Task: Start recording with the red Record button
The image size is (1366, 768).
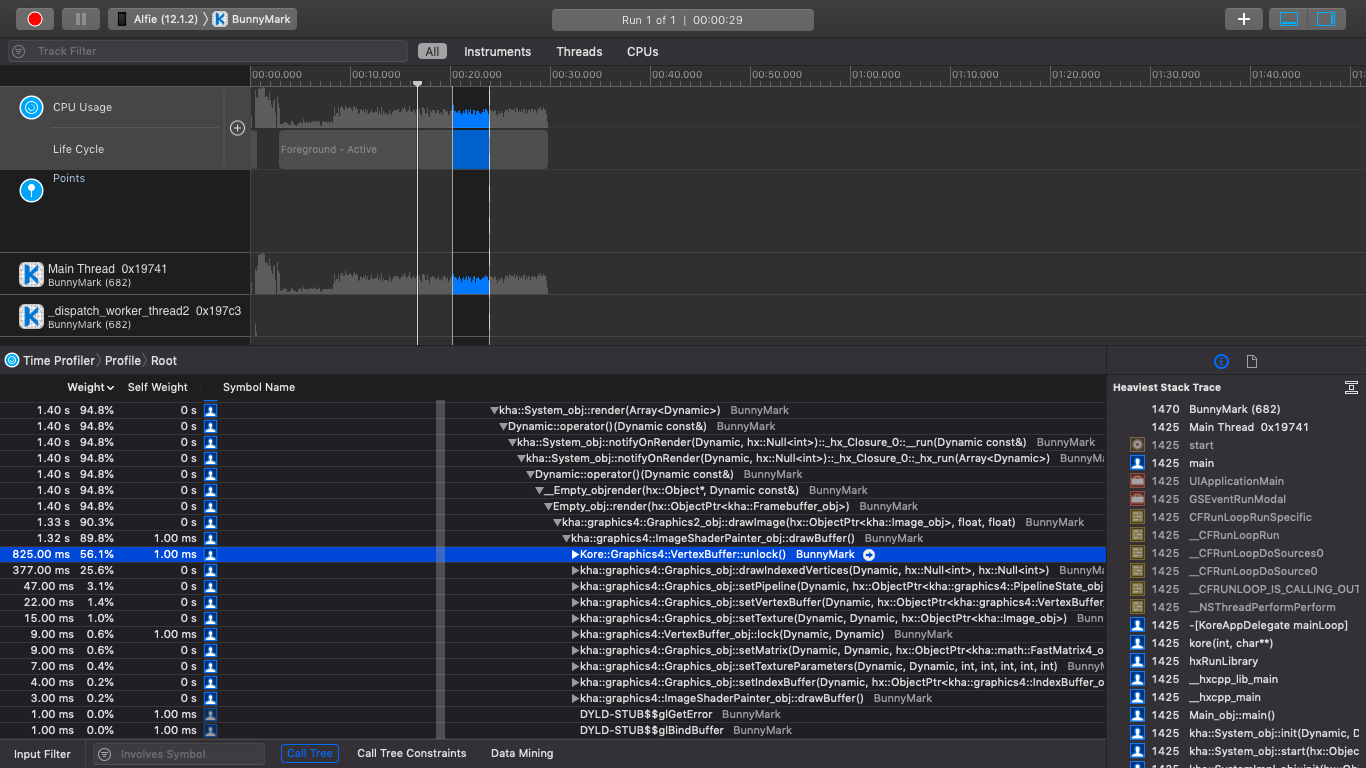Action: click(35, 19)
